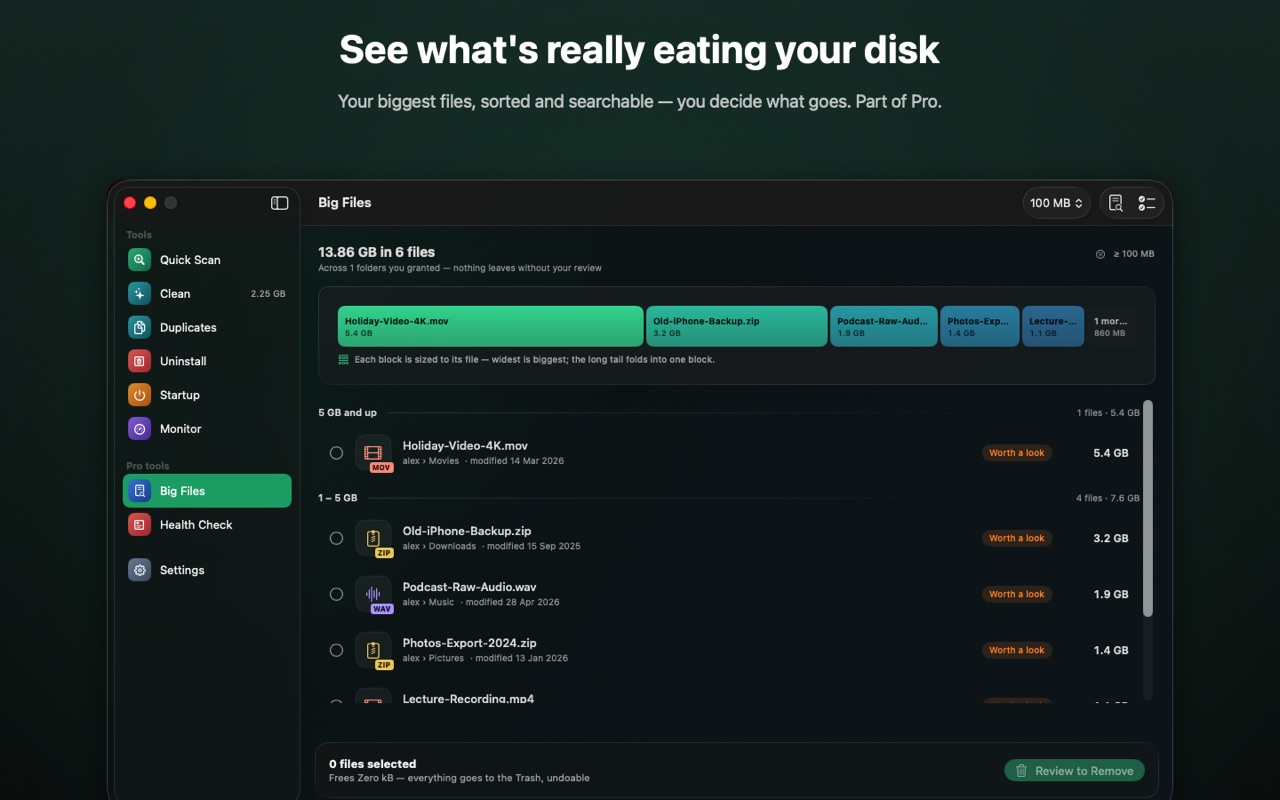Viewport: 1280px width, 800px height.
Task: Click the green Holiday-Video-4K.mov size block
Action: click(x=490, y=326)
